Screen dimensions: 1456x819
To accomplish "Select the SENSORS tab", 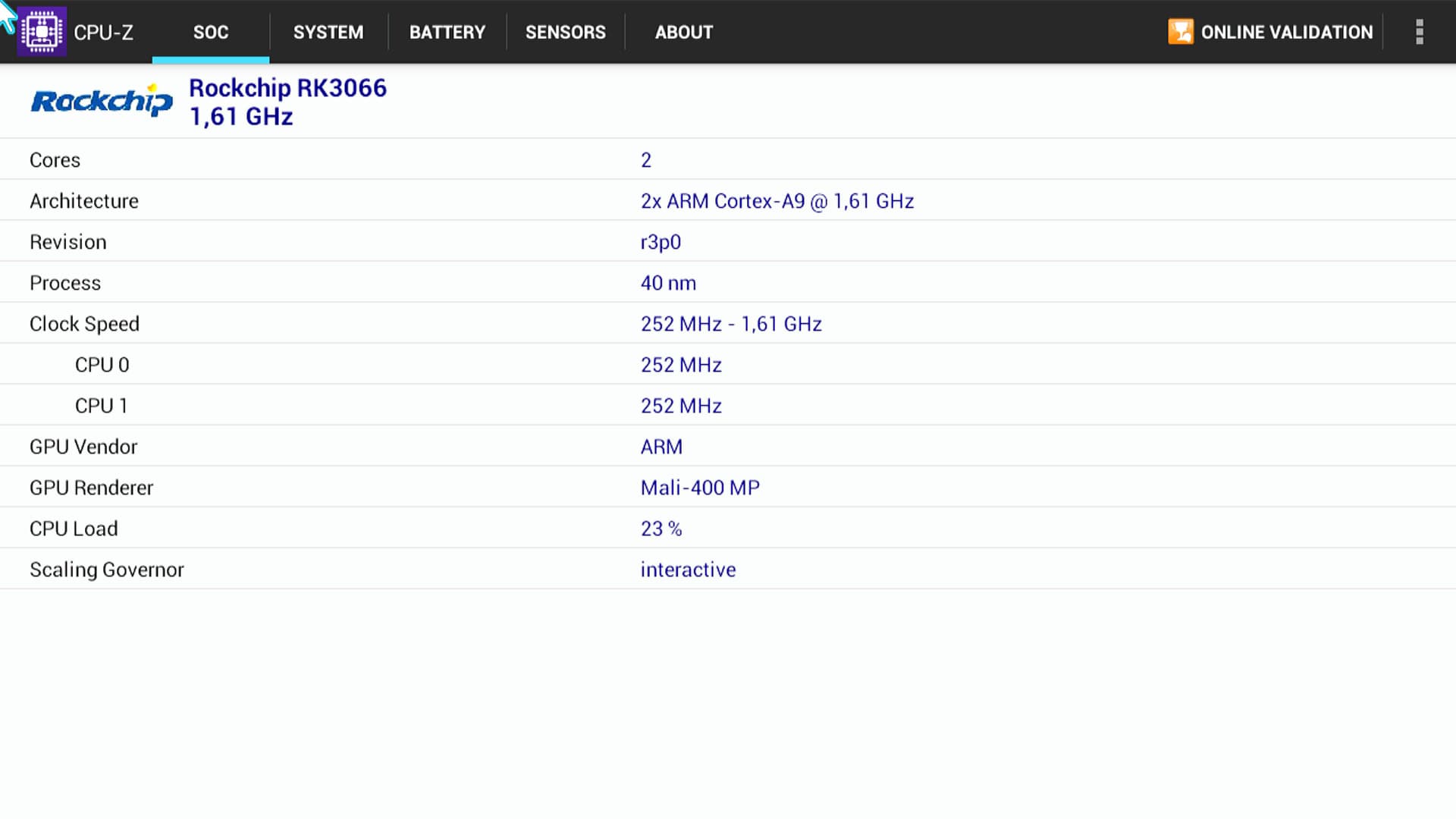I will coord(565,32).
